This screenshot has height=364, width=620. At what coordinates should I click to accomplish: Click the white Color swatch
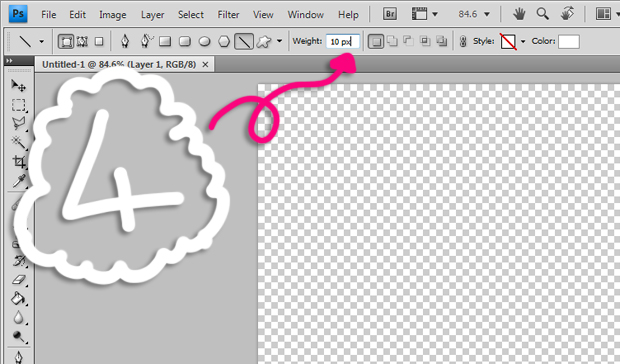click(x=569, y=41)
